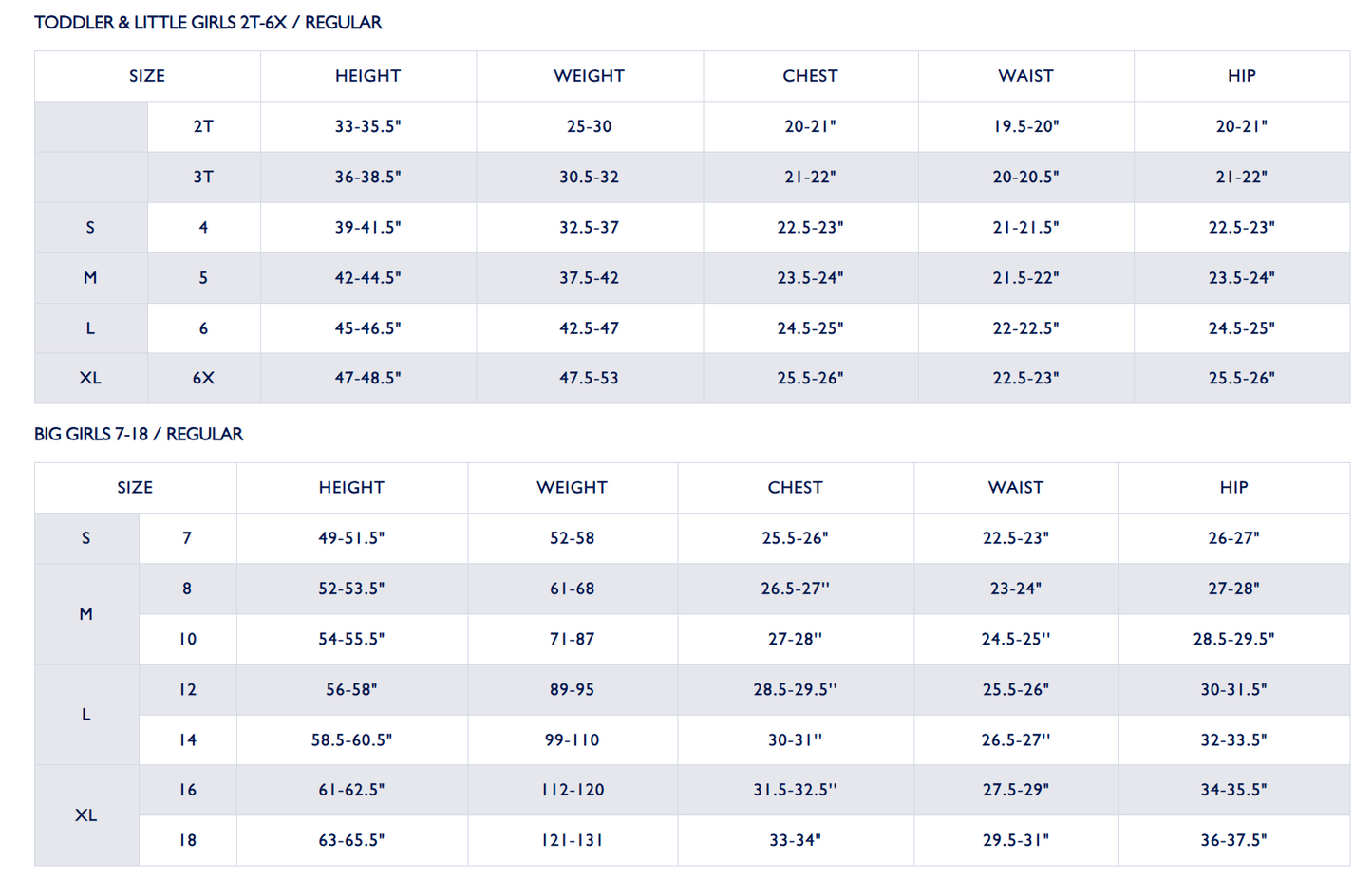This screenshot has height=879, width=1372.
Task: Click the 63-65.5" height value
Action: pyautogui.click(x=351, y=840)
